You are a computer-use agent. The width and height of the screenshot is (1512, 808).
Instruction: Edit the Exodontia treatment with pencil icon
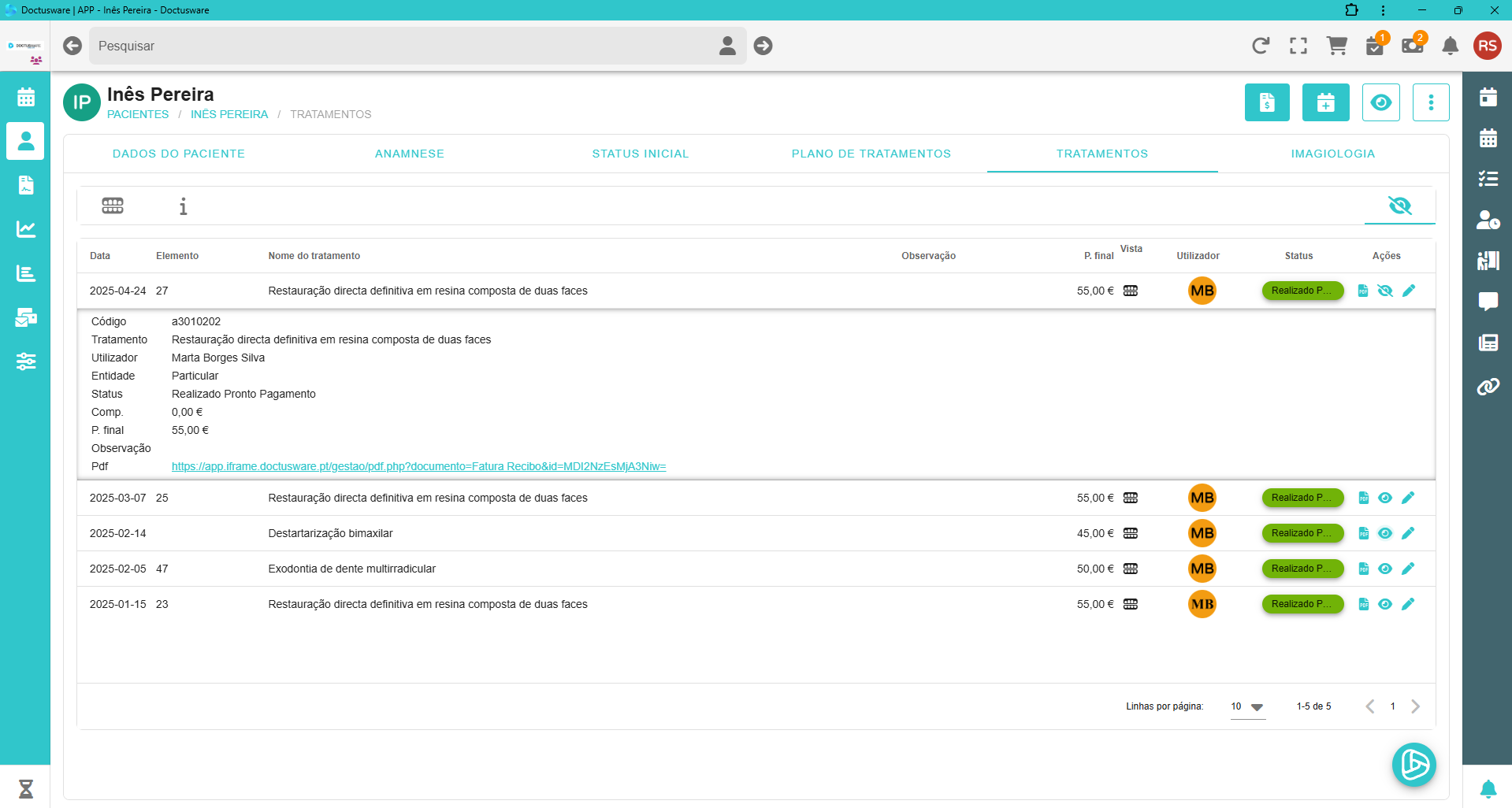click(x=1408, y=569)
